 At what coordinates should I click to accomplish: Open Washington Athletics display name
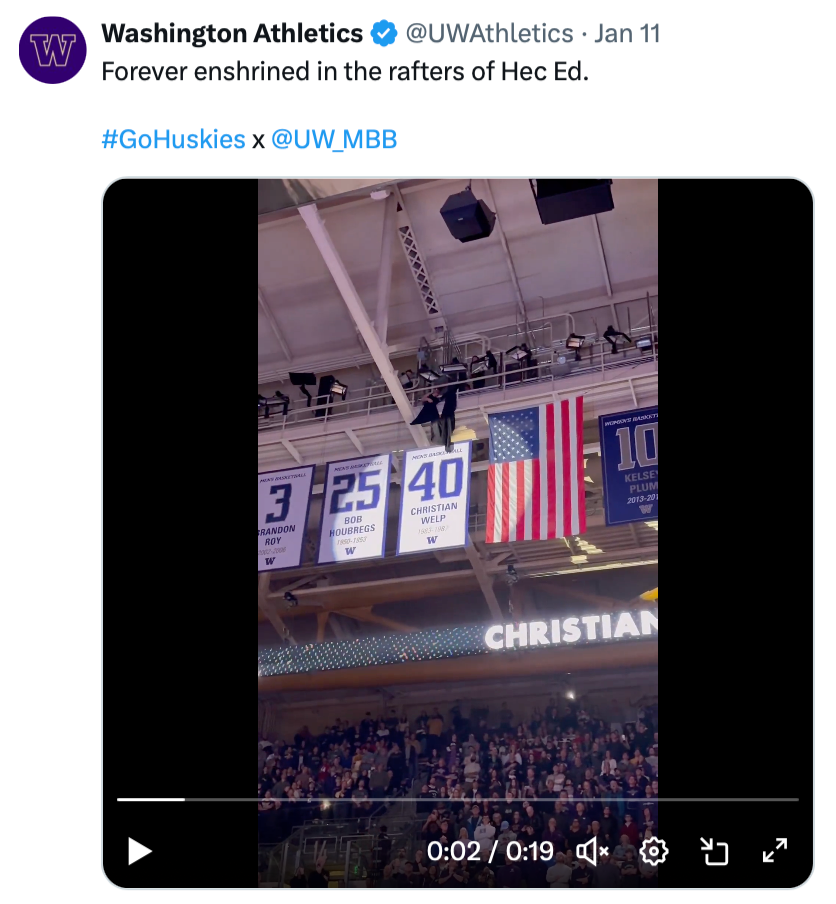tap(232, 34)
